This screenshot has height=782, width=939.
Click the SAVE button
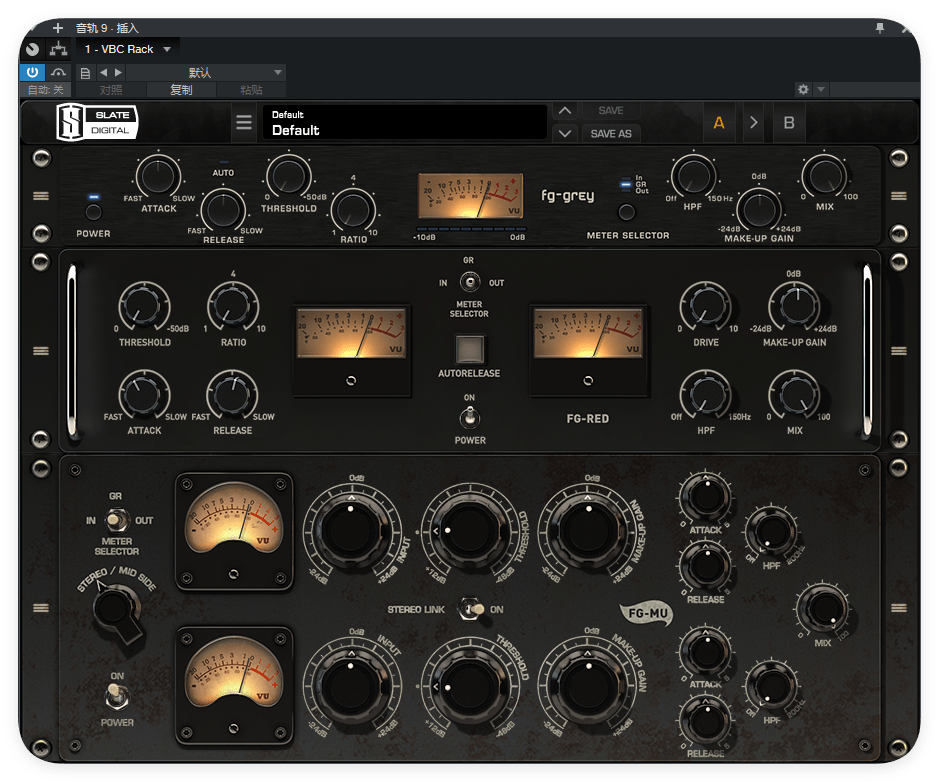click(611, 110)
